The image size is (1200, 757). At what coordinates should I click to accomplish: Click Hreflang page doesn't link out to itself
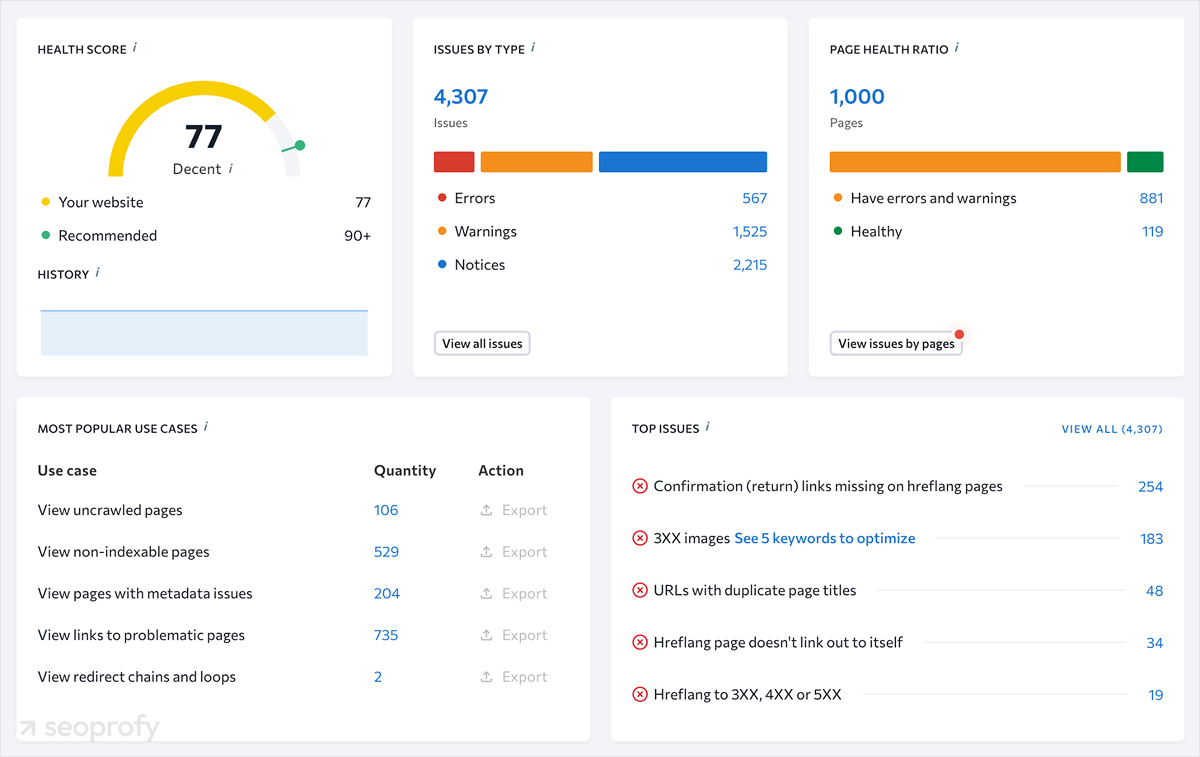click(778, 642)
